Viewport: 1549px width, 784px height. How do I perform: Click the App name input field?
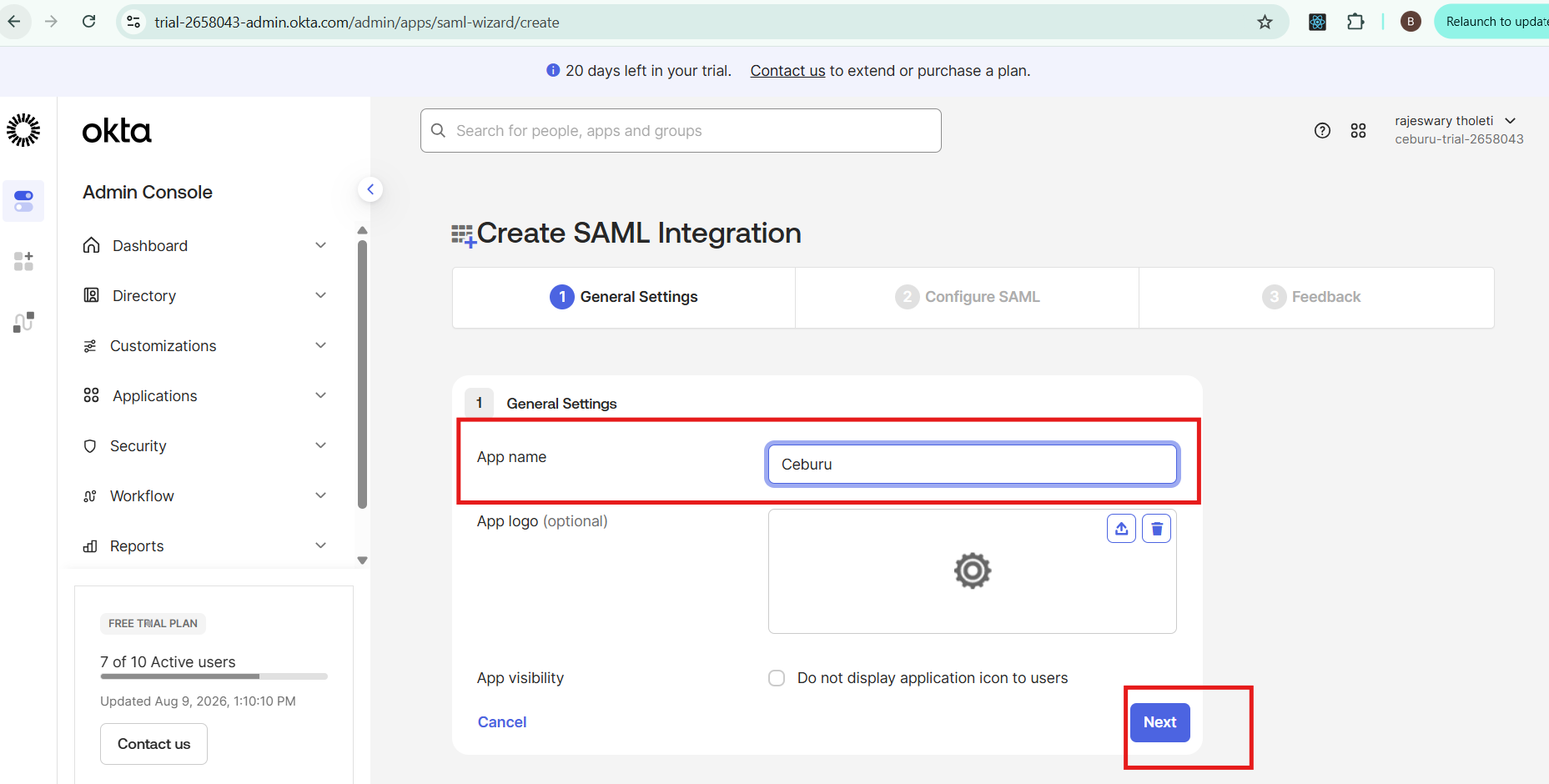pyautogui.click(x=972, y=464)
